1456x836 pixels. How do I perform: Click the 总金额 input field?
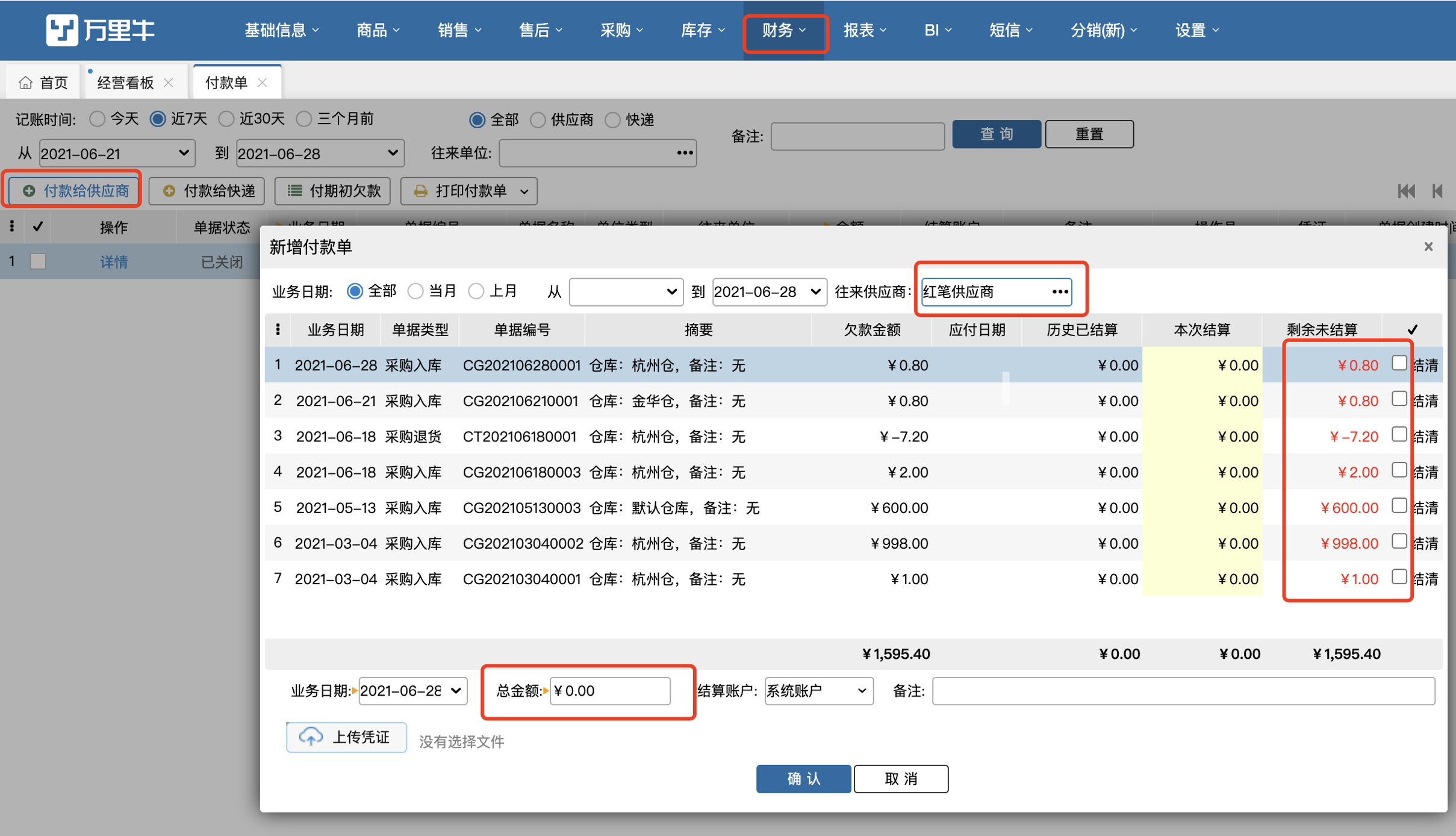609,691
